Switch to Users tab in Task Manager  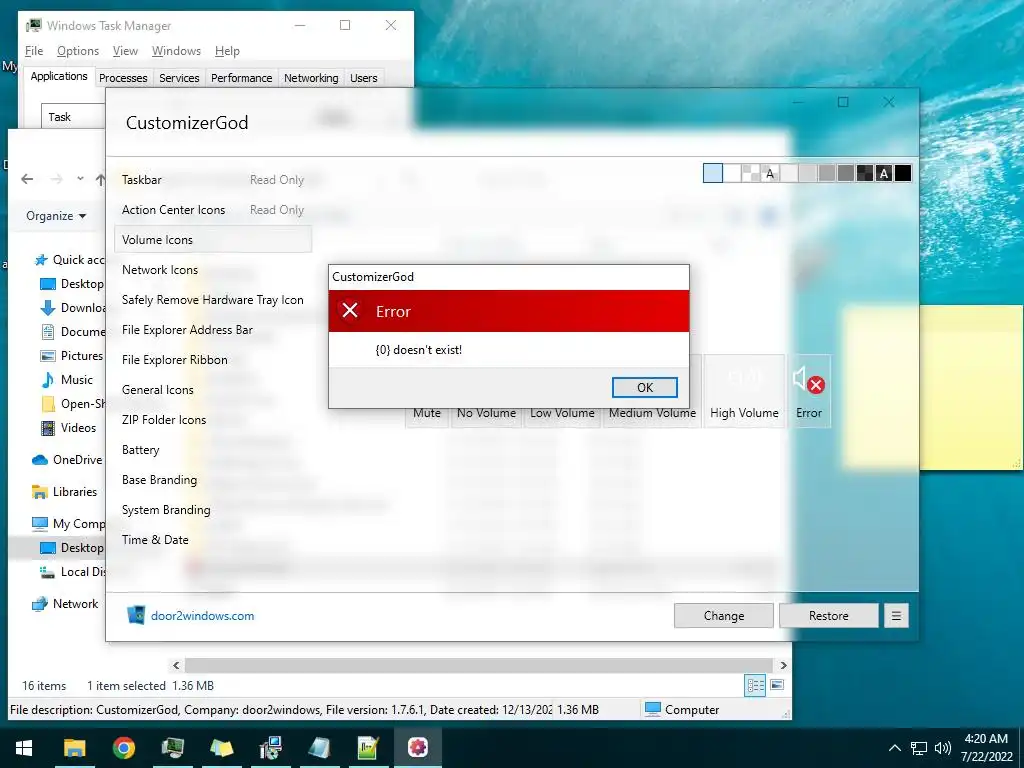[364, 78]
